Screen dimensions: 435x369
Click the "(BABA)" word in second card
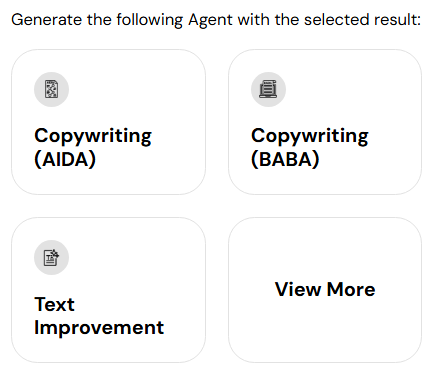(x=285, y=159)
